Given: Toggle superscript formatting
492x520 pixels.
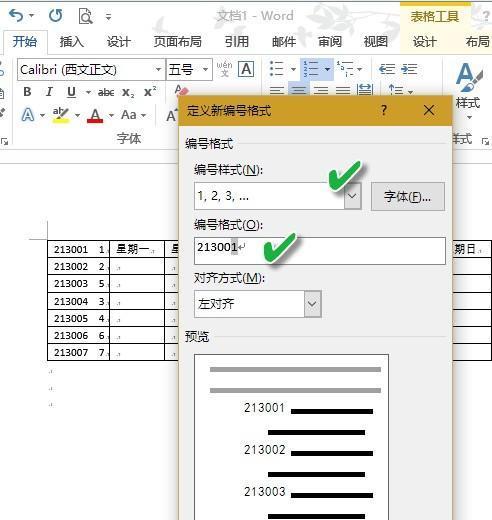Looking at the screenshot, I should tap(150, 92).
